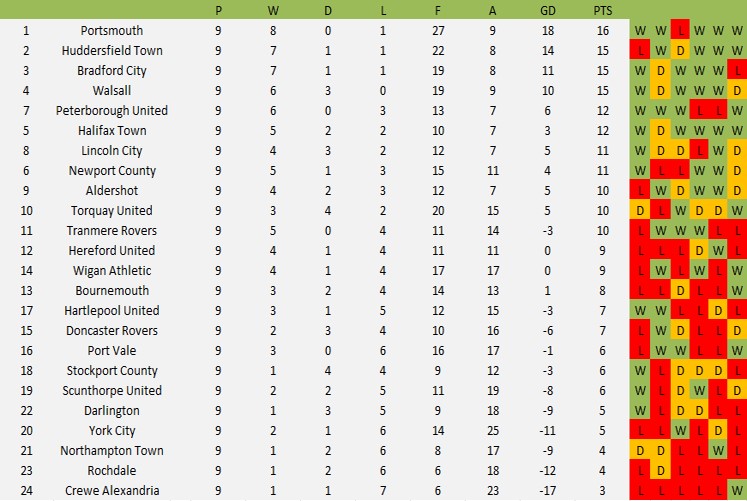Select the Huddersfield Town name cell
Viewport: 747px width, 501px height.
(x=111, y=50)
